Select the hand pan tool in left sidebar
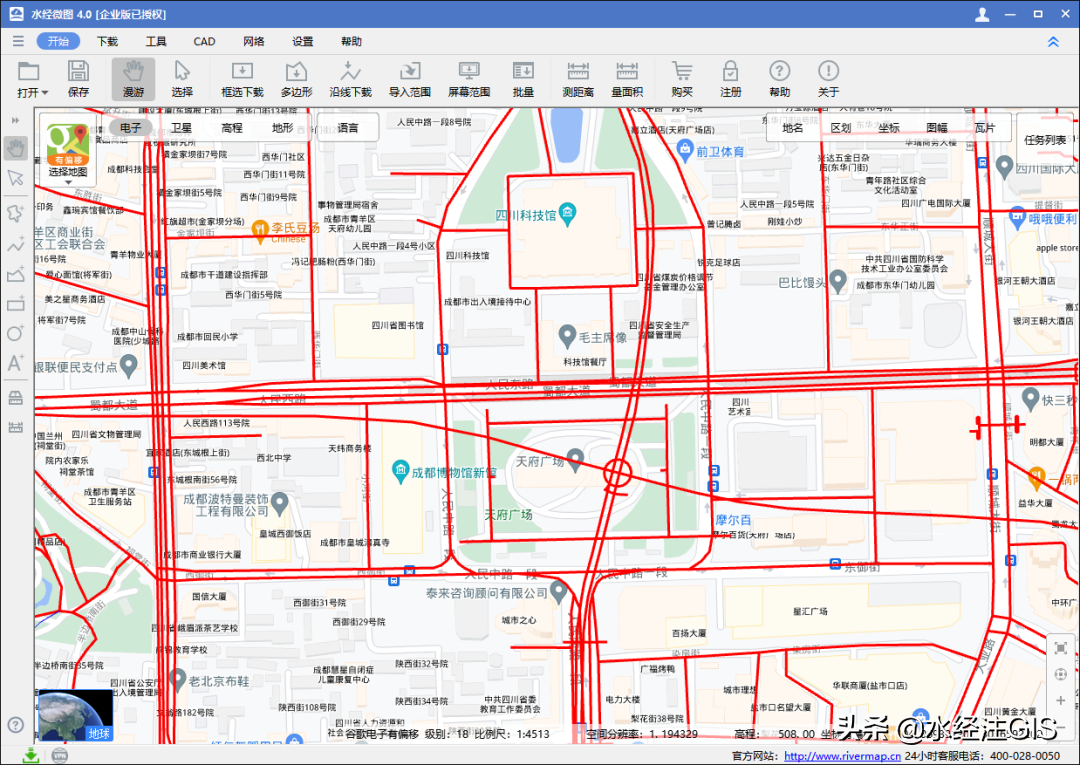This screenshot has width=1080, height=765. pos(15,147)
